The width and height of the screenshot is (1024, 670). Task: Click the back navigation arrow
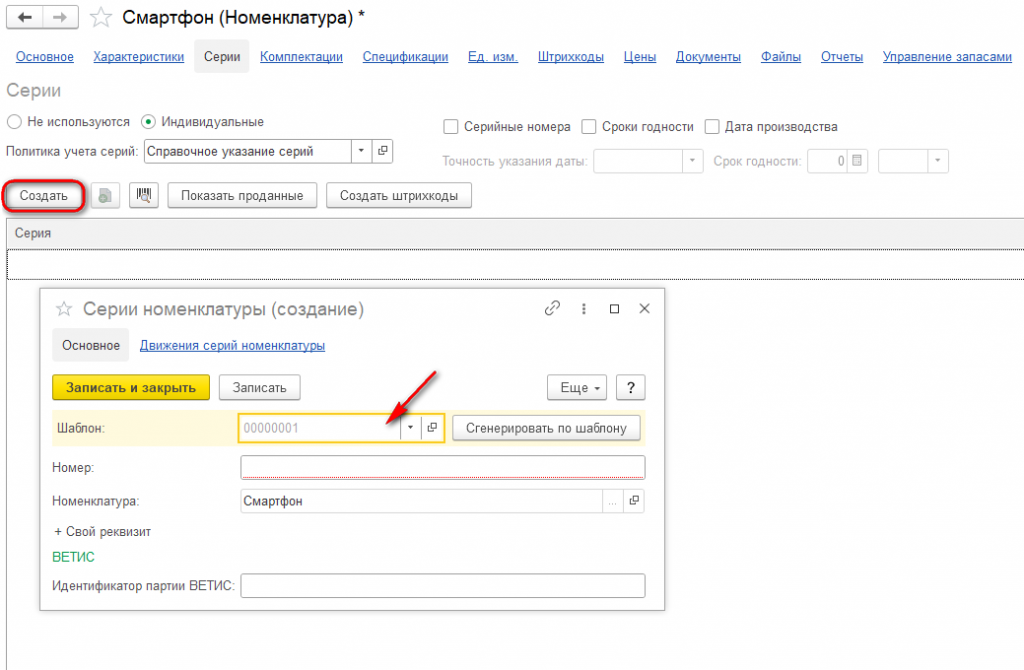25,18
